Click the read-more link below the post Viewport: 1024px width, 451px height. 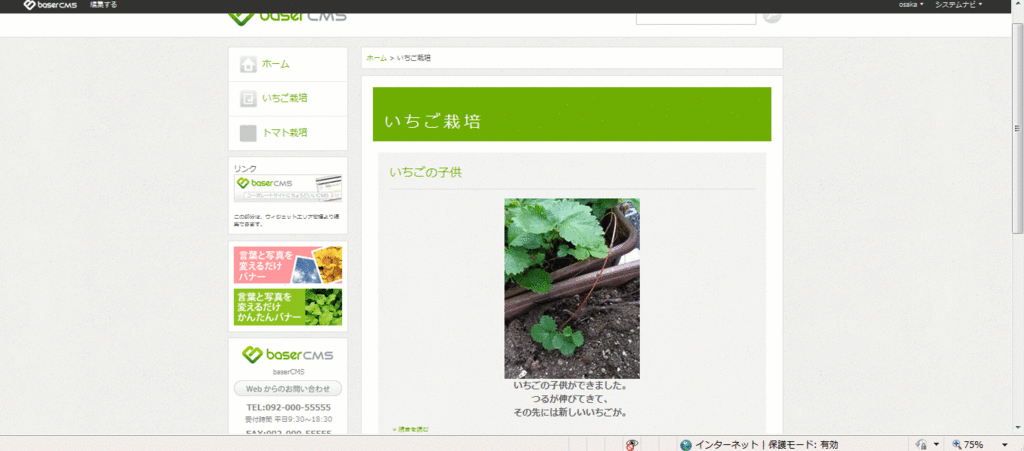coord(411,429)
